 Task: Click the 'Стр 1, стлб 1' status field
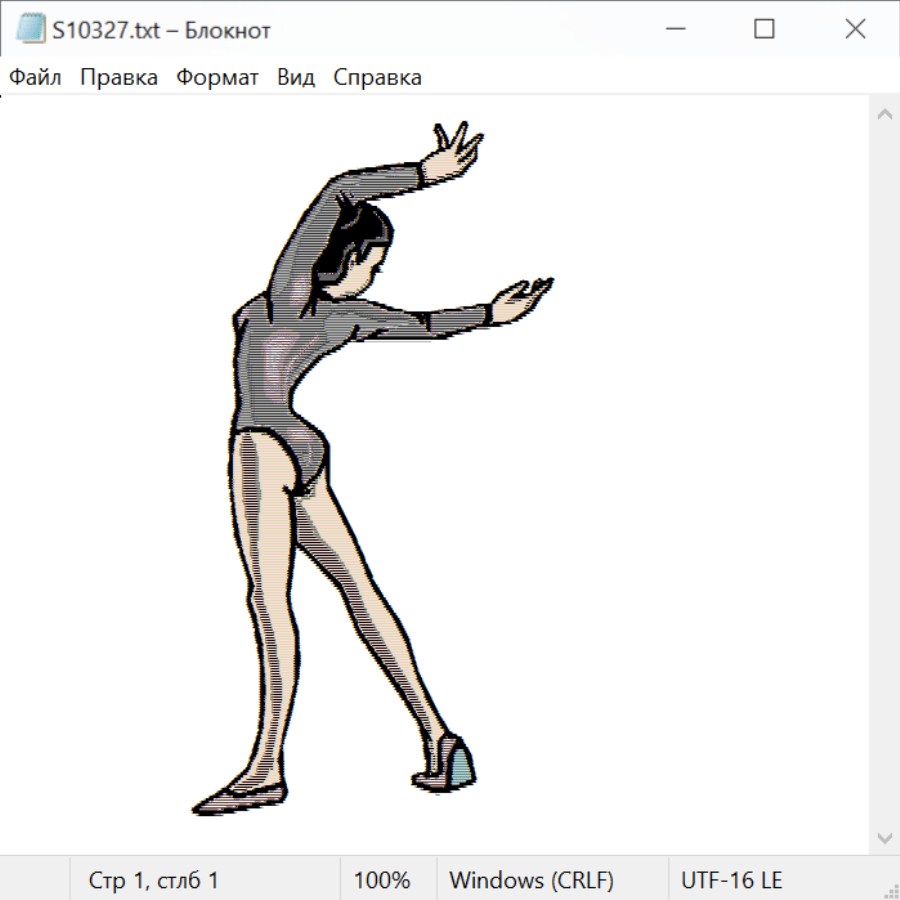pos(154,880)
